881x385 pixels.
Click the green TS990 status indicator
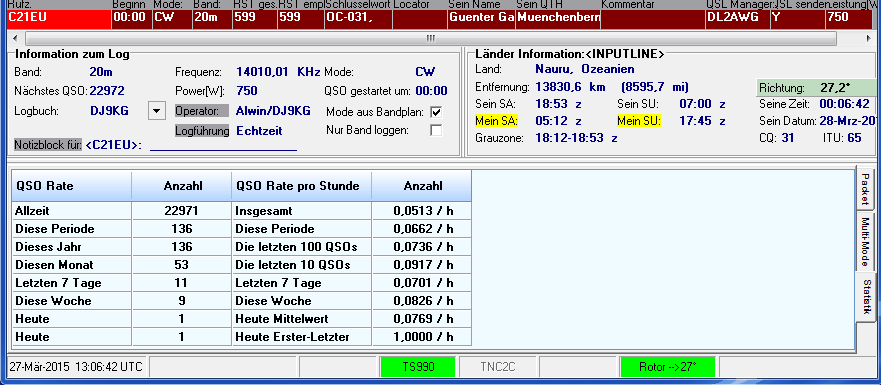coord(418,367)
